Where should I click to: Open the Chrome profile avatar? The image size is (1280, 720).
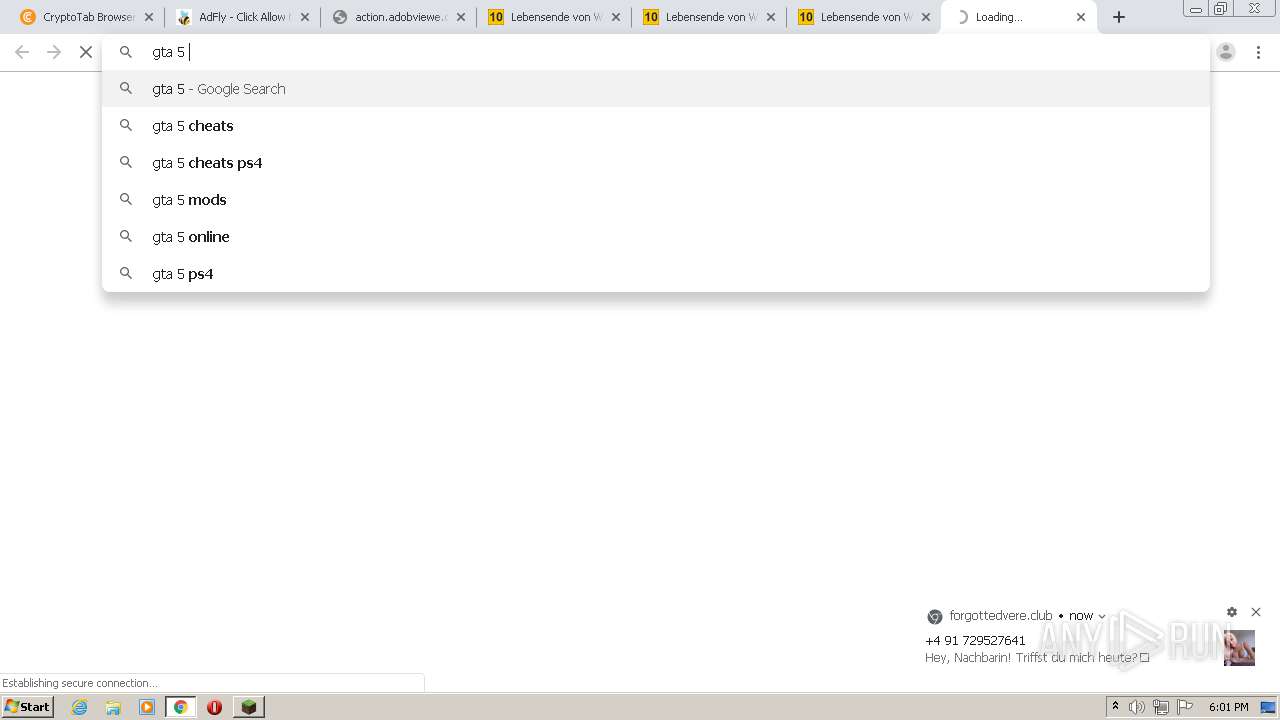[1226, 52]
